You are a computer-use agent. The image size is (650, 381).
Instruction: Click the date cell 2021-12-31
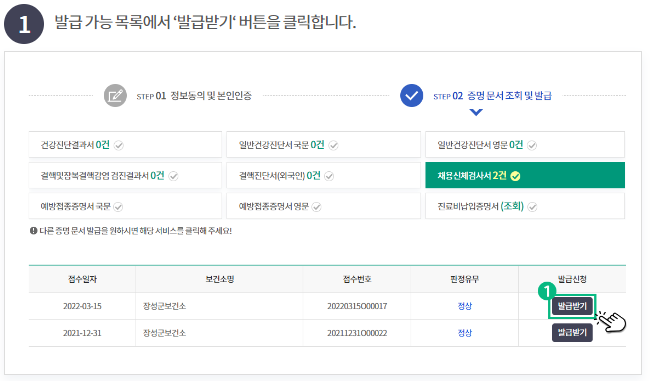(x=82, y=333)
